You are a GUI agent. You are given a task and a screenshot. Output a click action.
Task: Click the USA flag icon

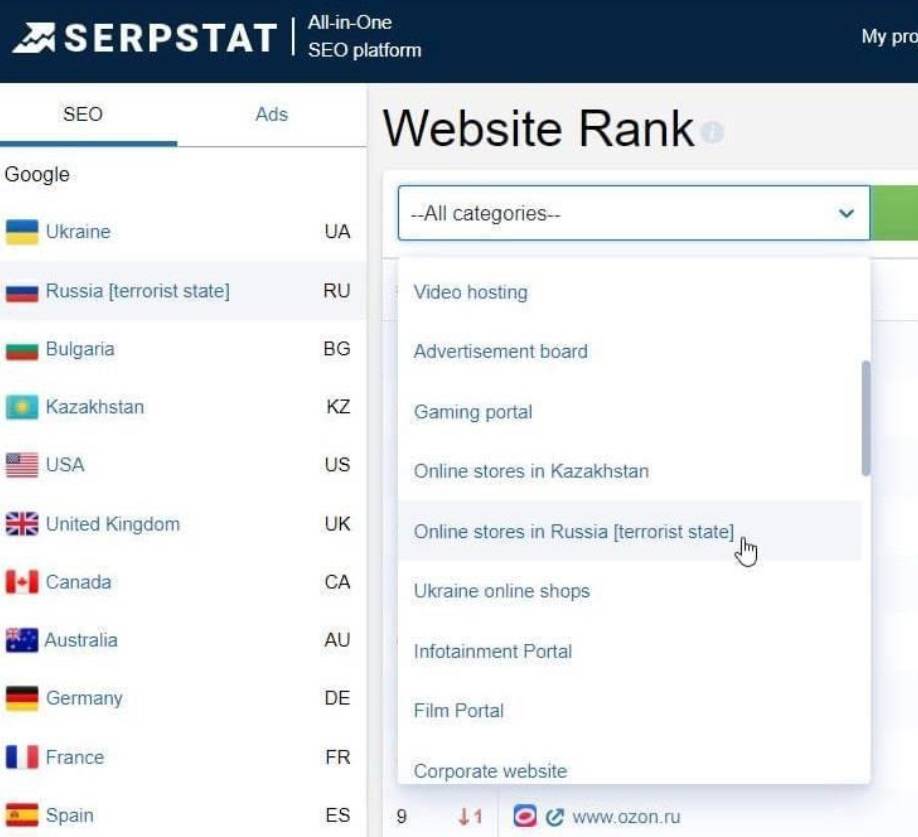tap(22, 465)
